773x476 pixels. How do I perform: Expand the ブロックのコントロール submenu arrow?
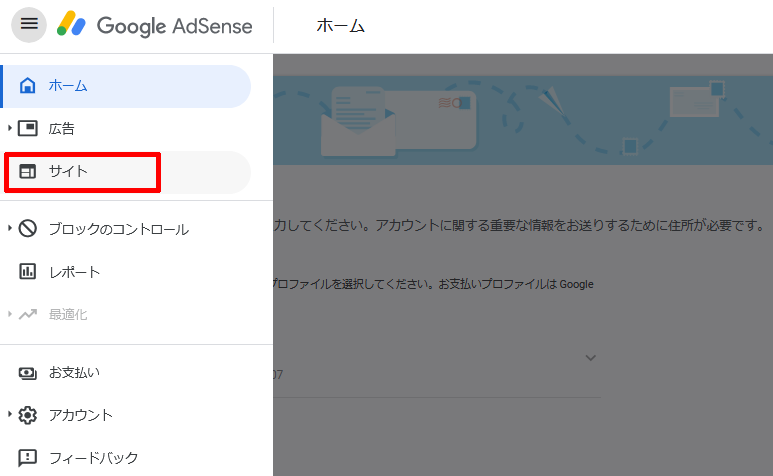(x=9, y=228)
